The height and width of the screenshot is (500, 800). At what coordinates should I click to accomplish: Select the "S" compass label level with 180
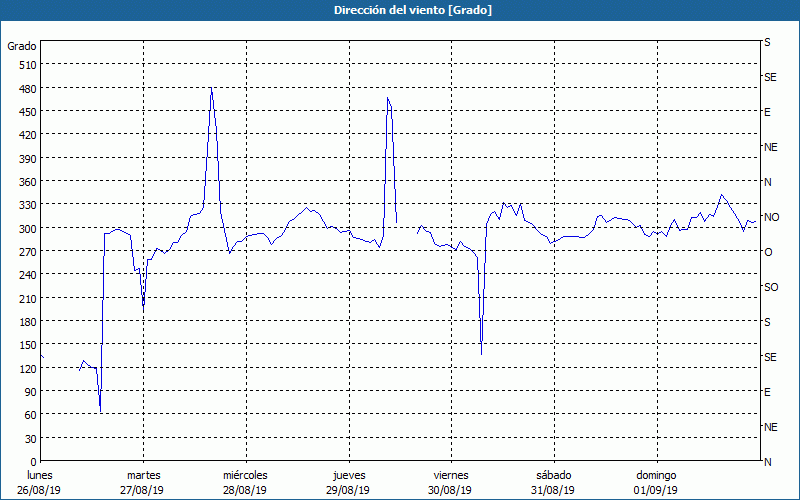coord(767,322)
